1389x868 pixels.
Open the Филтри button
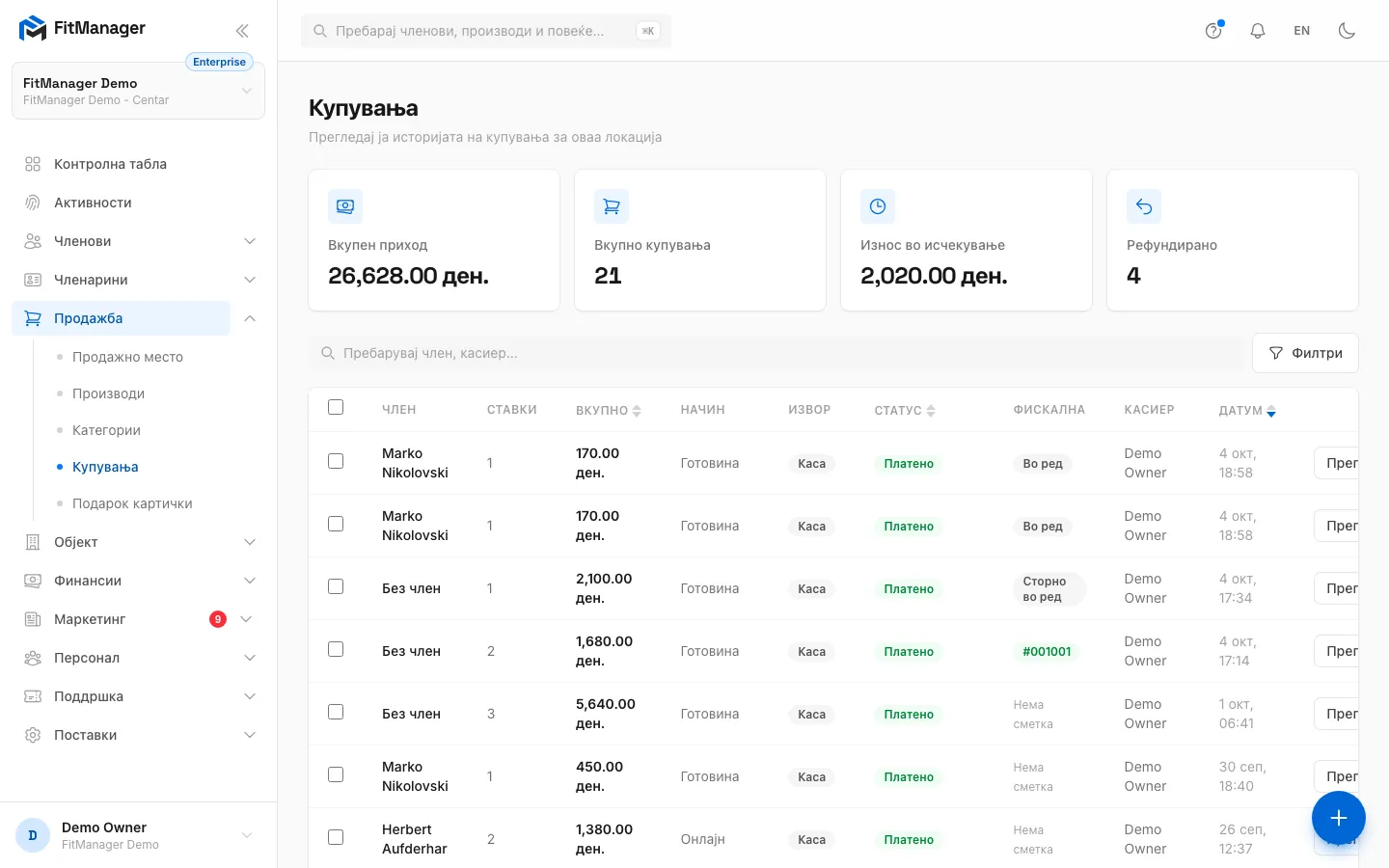[1305, 353]
